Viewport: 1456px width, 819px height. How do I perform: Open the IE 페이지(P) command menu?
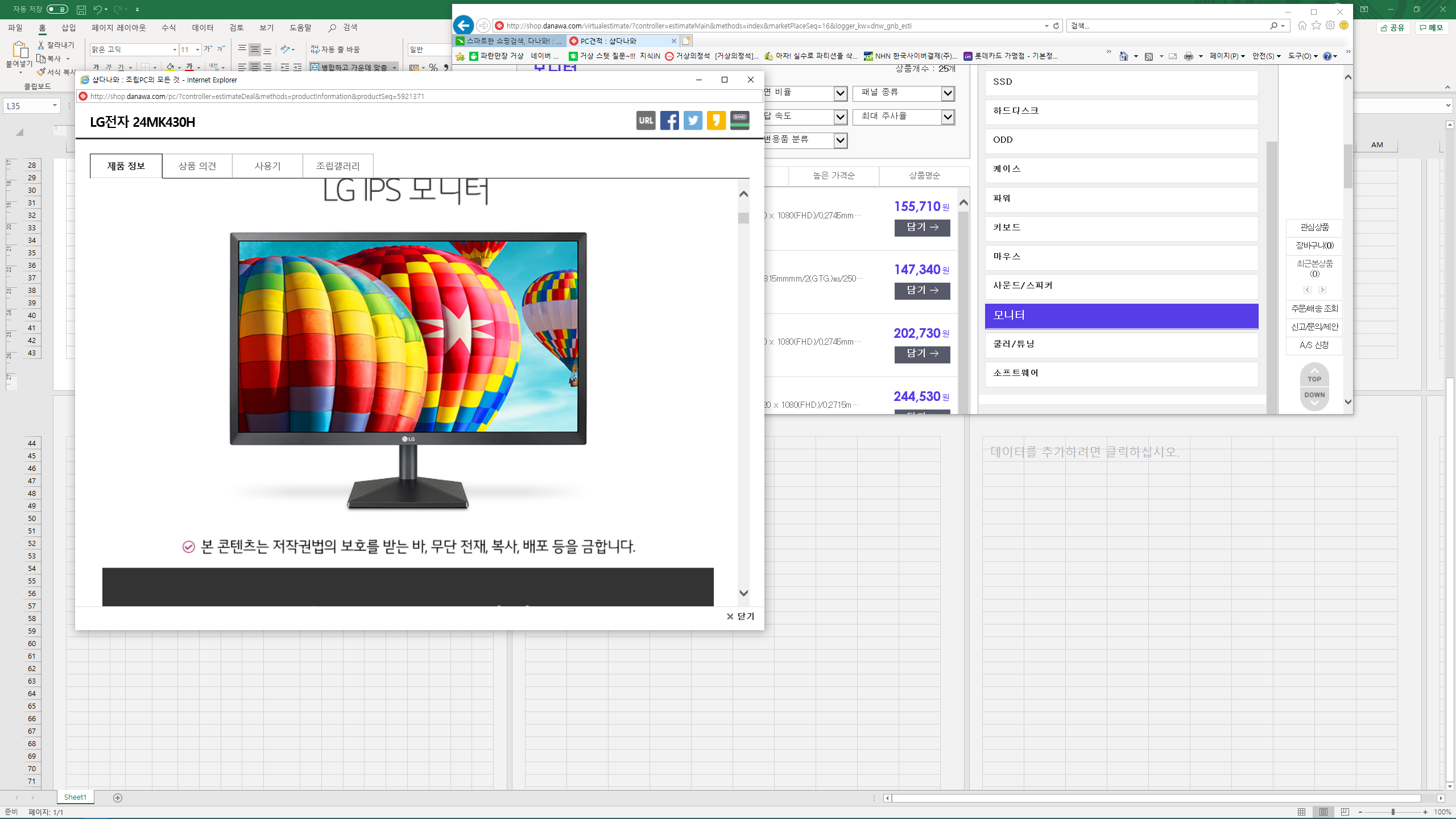1227,56
